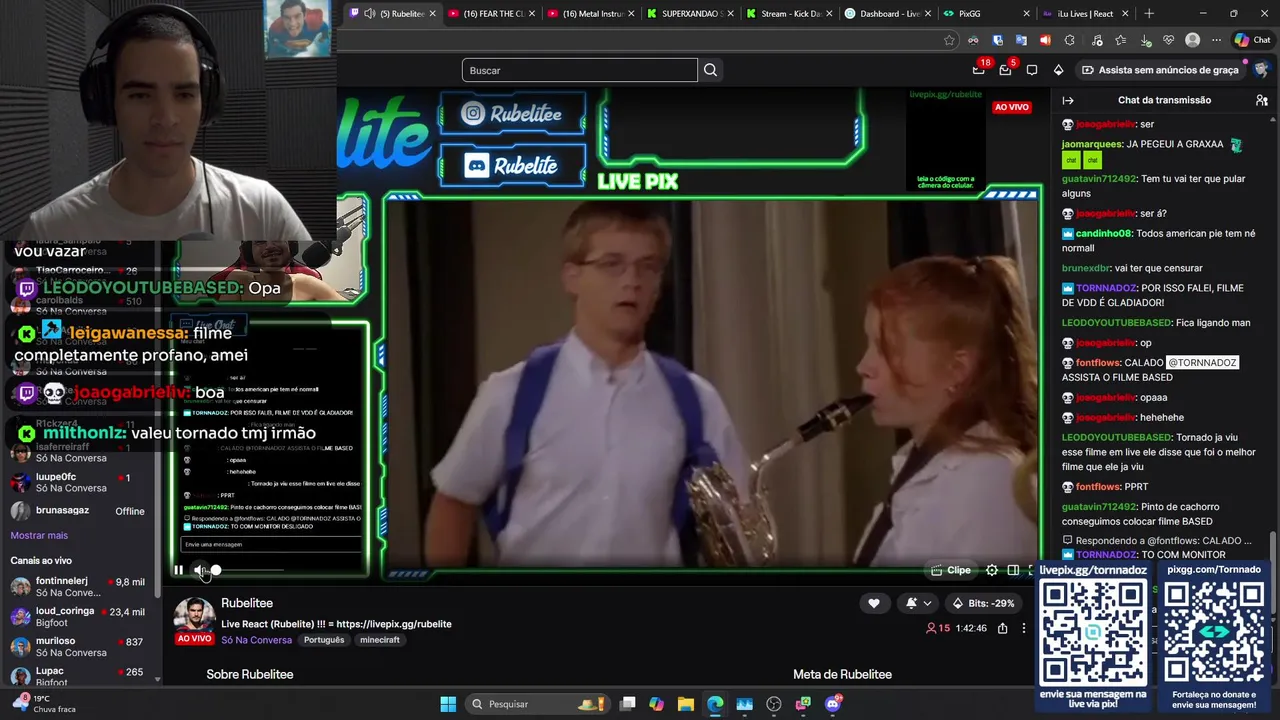Open the Edge settings and more menu
1280x720 pixels.
1216,40
